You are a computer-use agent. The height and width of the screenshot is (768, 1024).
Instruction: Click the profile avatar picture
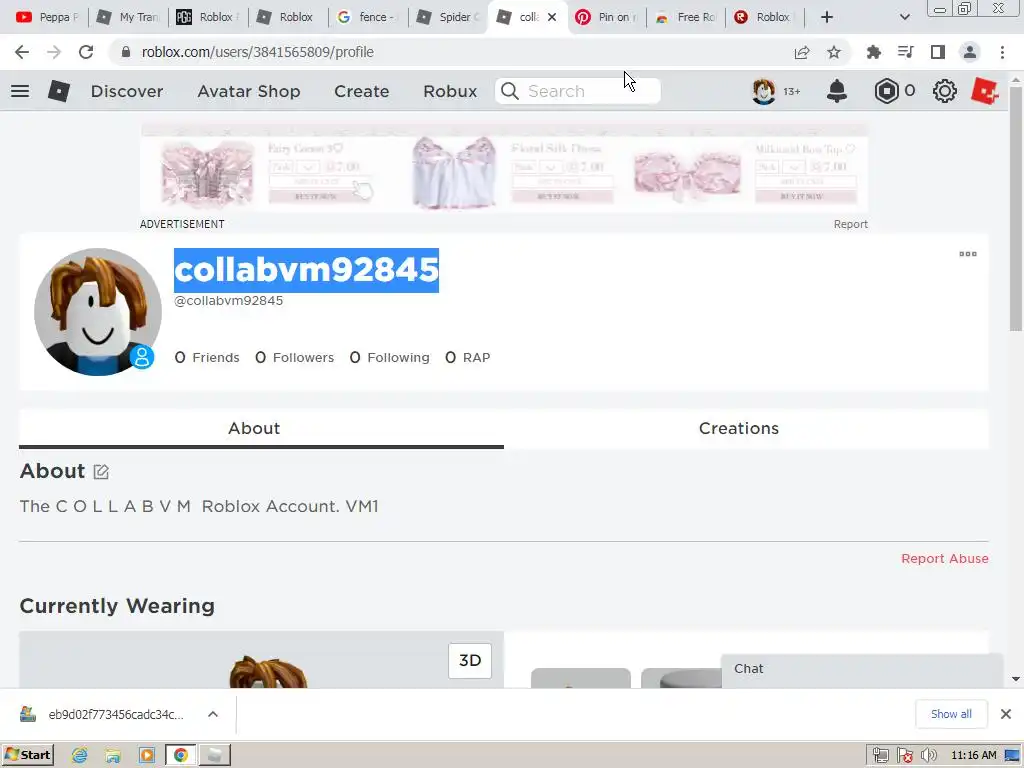97,312
